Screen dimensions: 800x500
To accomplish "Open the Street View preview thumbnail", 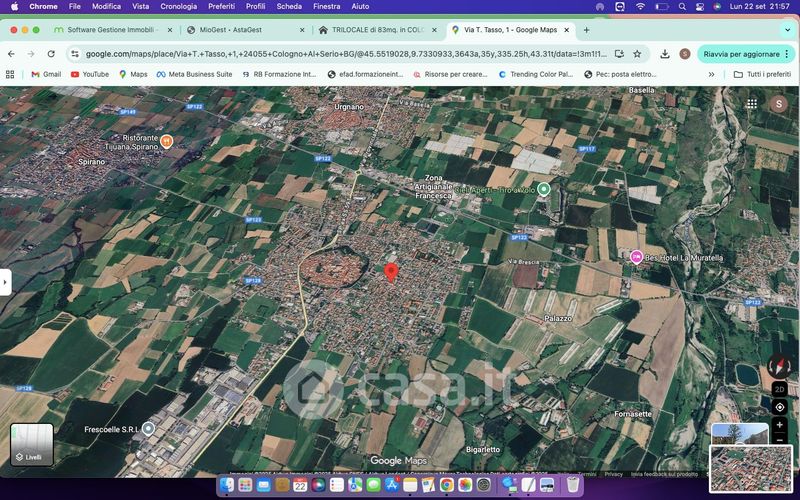I will [738, 432].
